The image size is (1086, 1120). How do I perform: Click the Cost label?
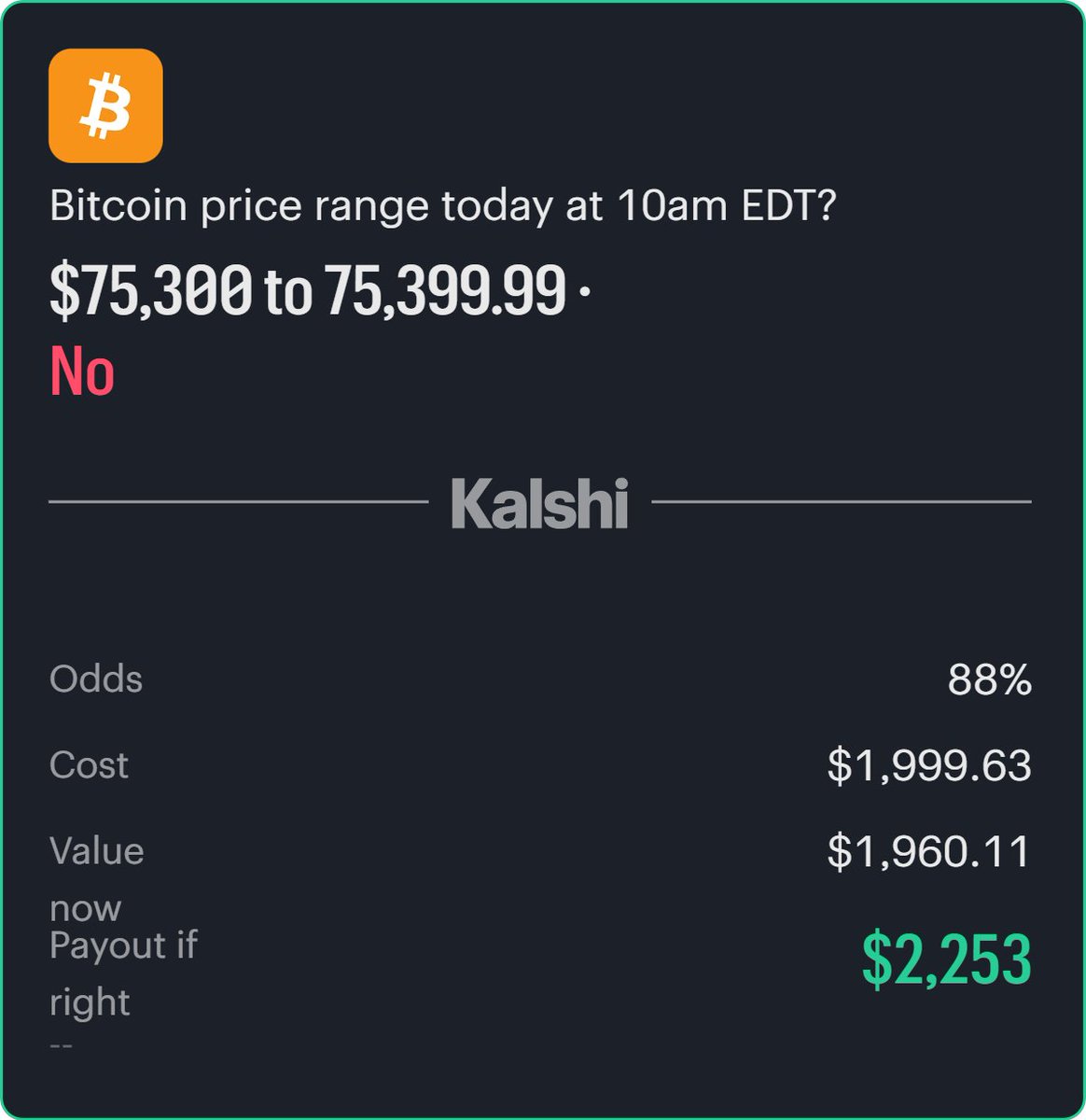[x=89, y=765]
